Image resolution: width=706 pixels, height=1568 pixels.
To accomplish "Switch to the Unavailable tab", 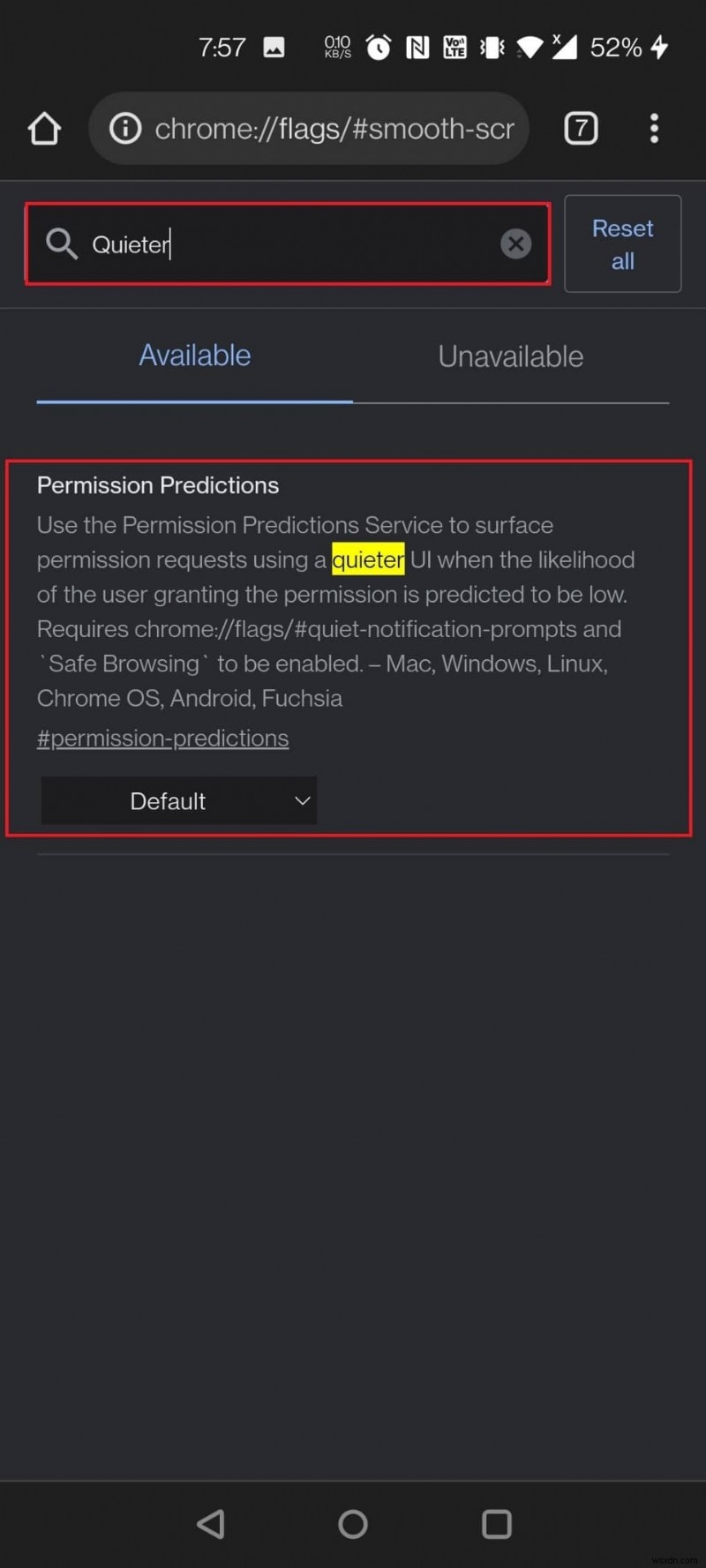I will pos(511,357).
